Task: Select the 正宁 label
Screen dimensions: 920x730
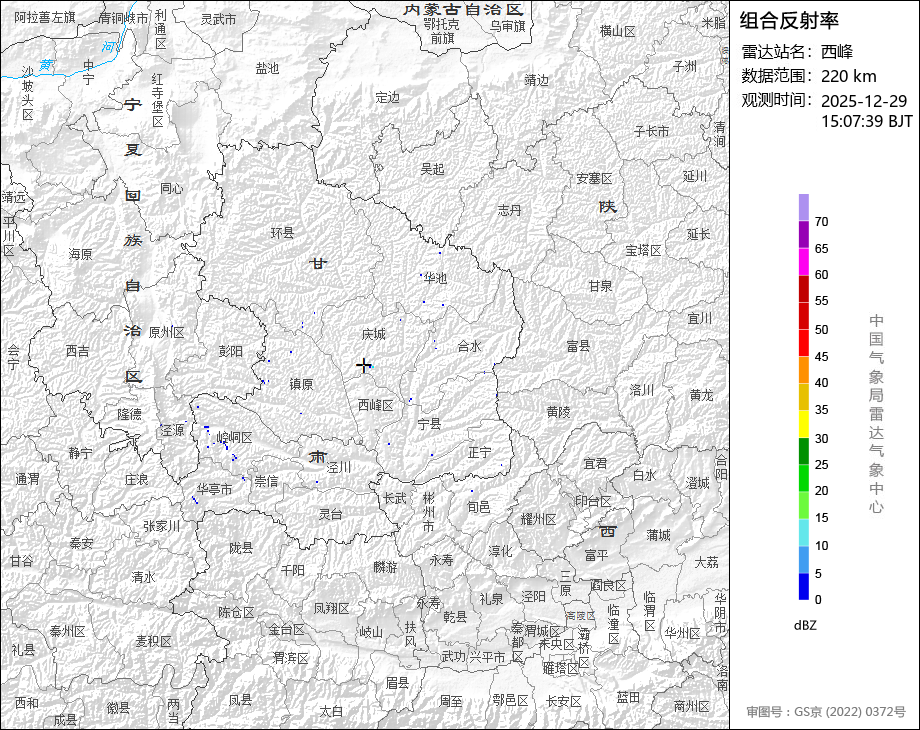Action: (x=480, y=452)
